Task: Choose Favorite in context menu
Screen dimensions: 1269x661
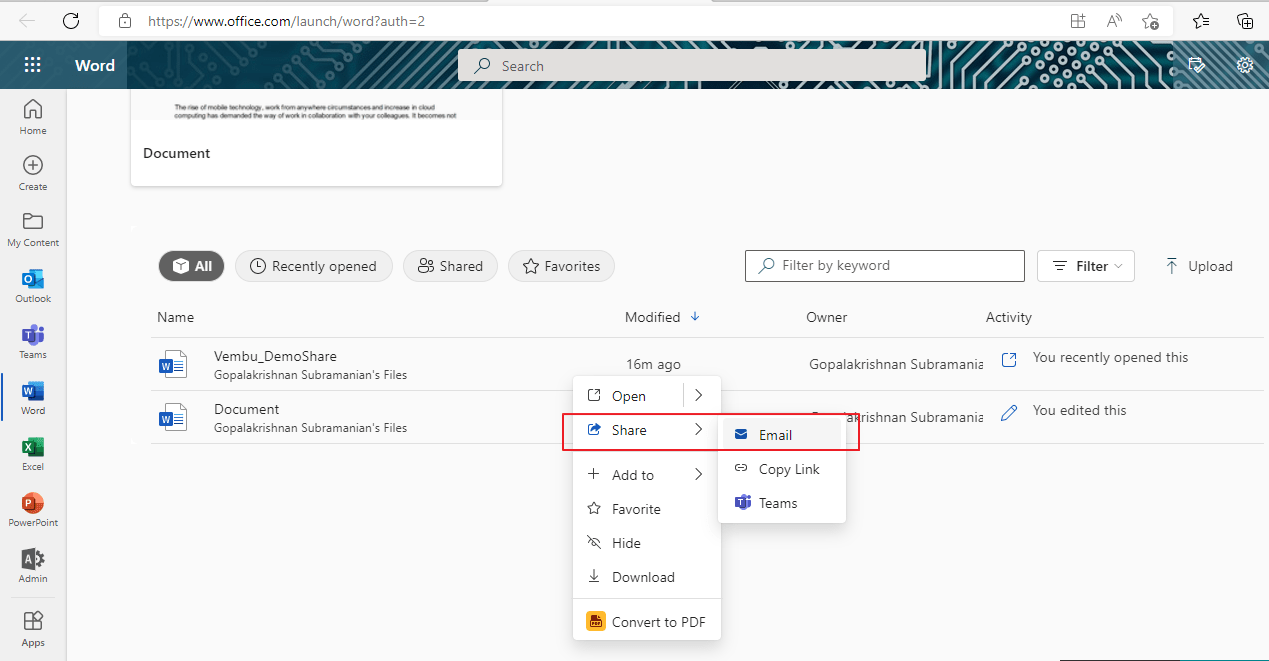Action: (646, 509)
